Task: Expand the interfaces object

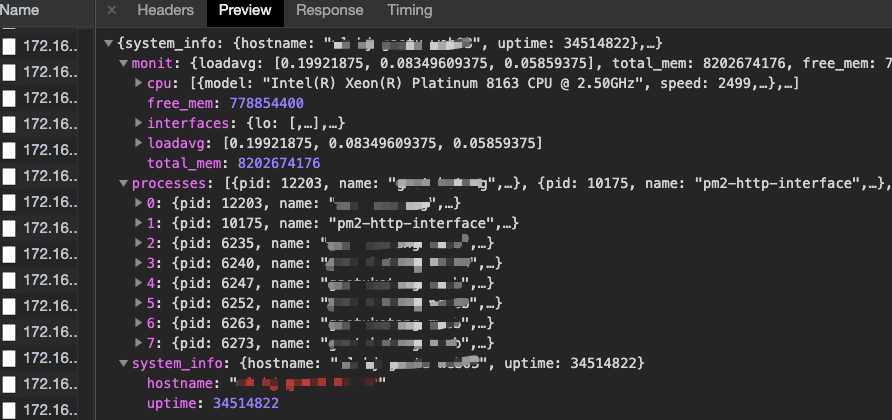Action: click(138, 123)
